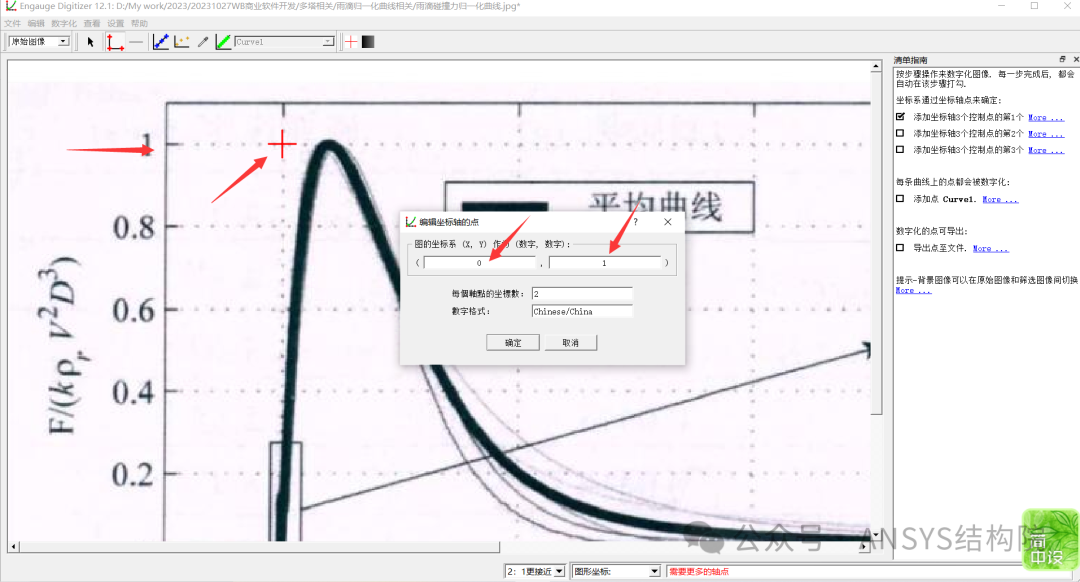
Task: Select the Color Picker eyedropper tool
Action: (x=203, y=42)
